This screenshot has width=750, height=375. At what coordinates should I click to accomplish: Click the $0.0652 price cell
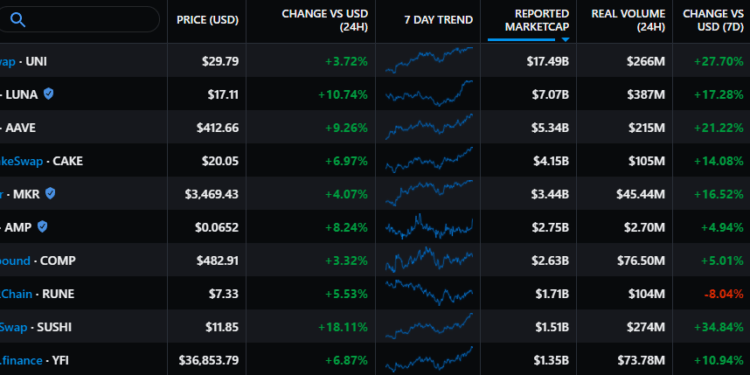(x=217, y=227)
